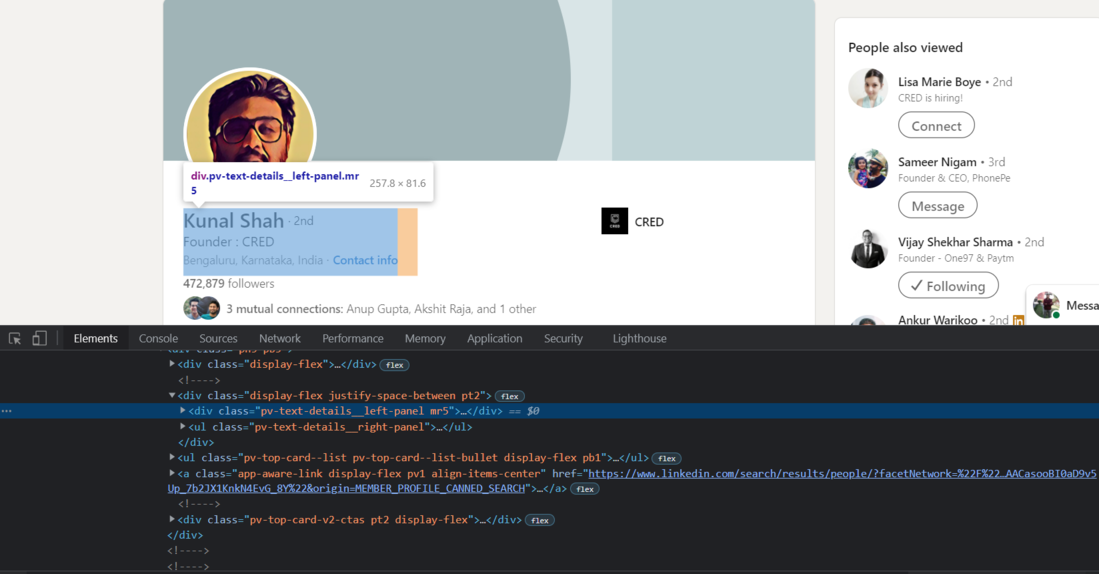
Task: Expand the pv-text-details__left-panel mr5 node
Action: coord(182,411)
